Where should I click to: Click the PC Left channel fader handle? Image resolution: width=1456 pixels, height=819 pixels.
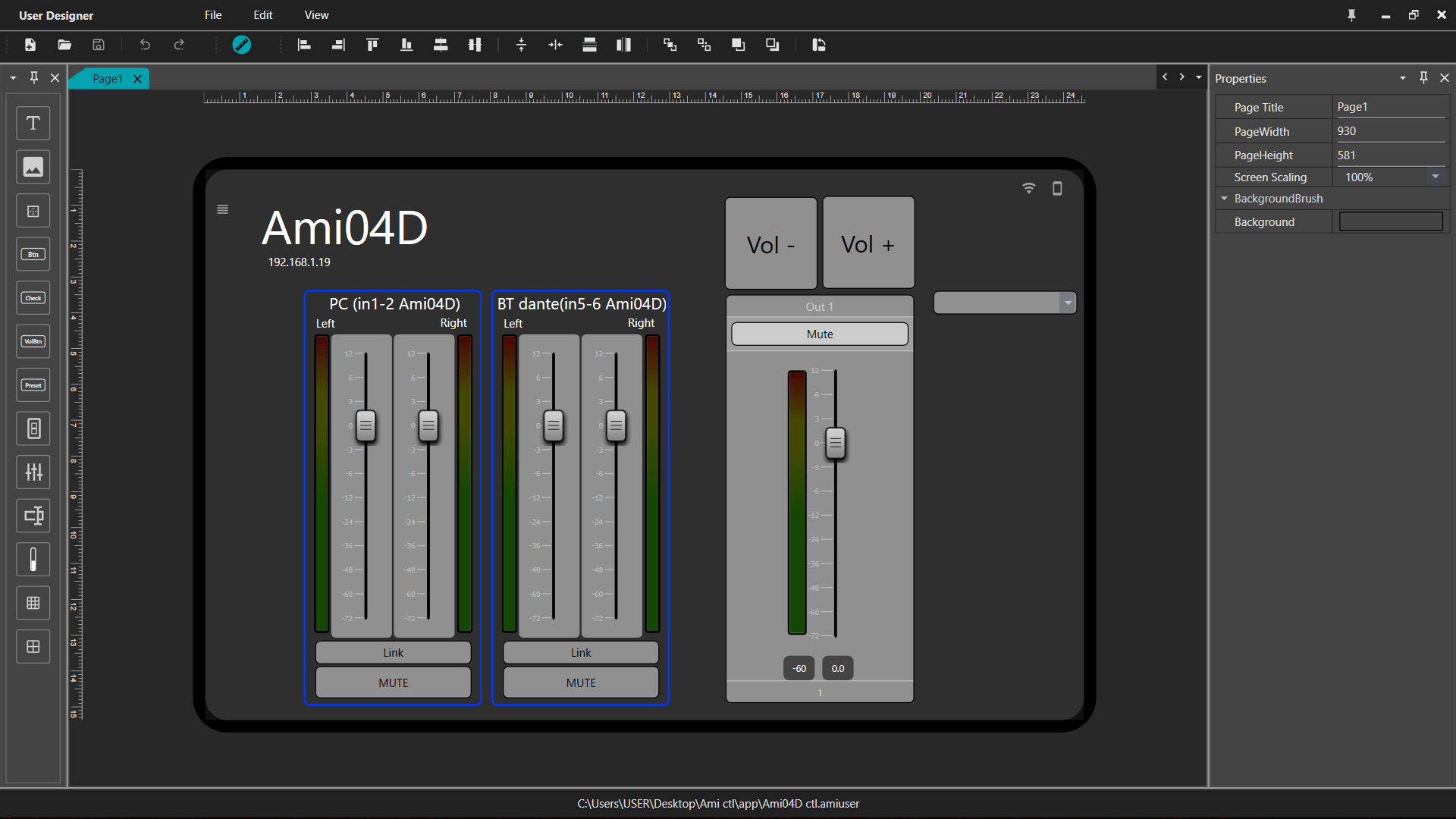(366, 425)
